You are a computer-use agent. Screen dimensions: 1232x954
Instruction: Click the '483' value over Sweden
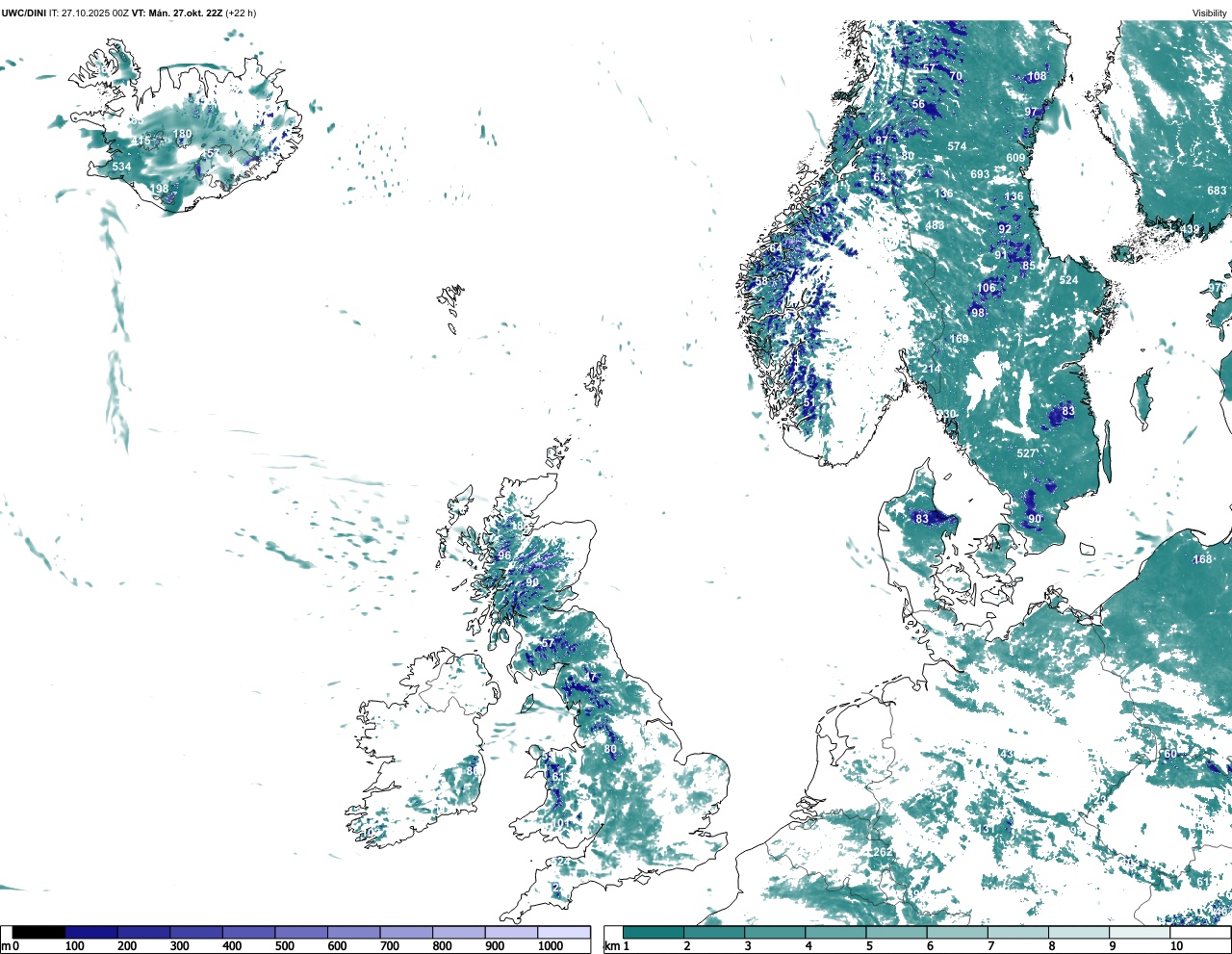[x=935, y=225]
